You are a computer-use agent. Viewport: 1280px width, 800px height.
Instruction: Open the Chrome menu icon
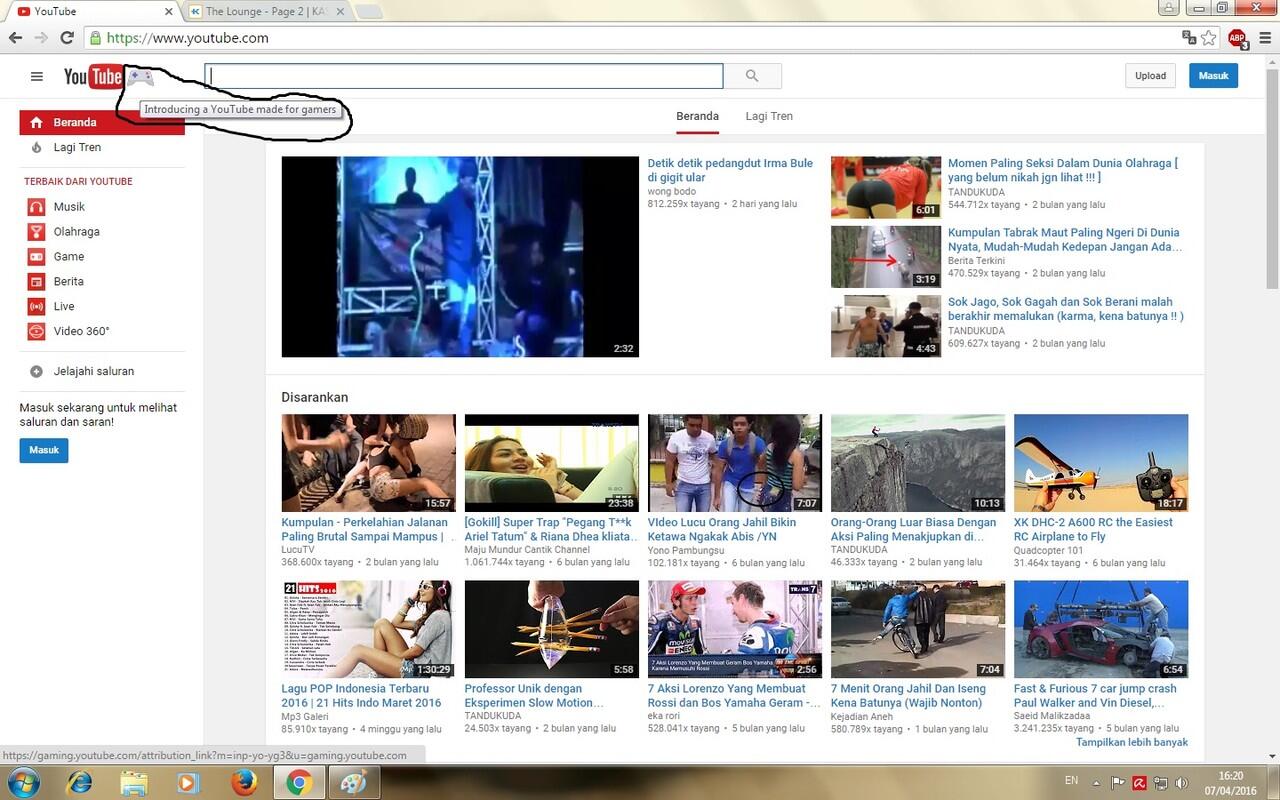pos(1264,38)
